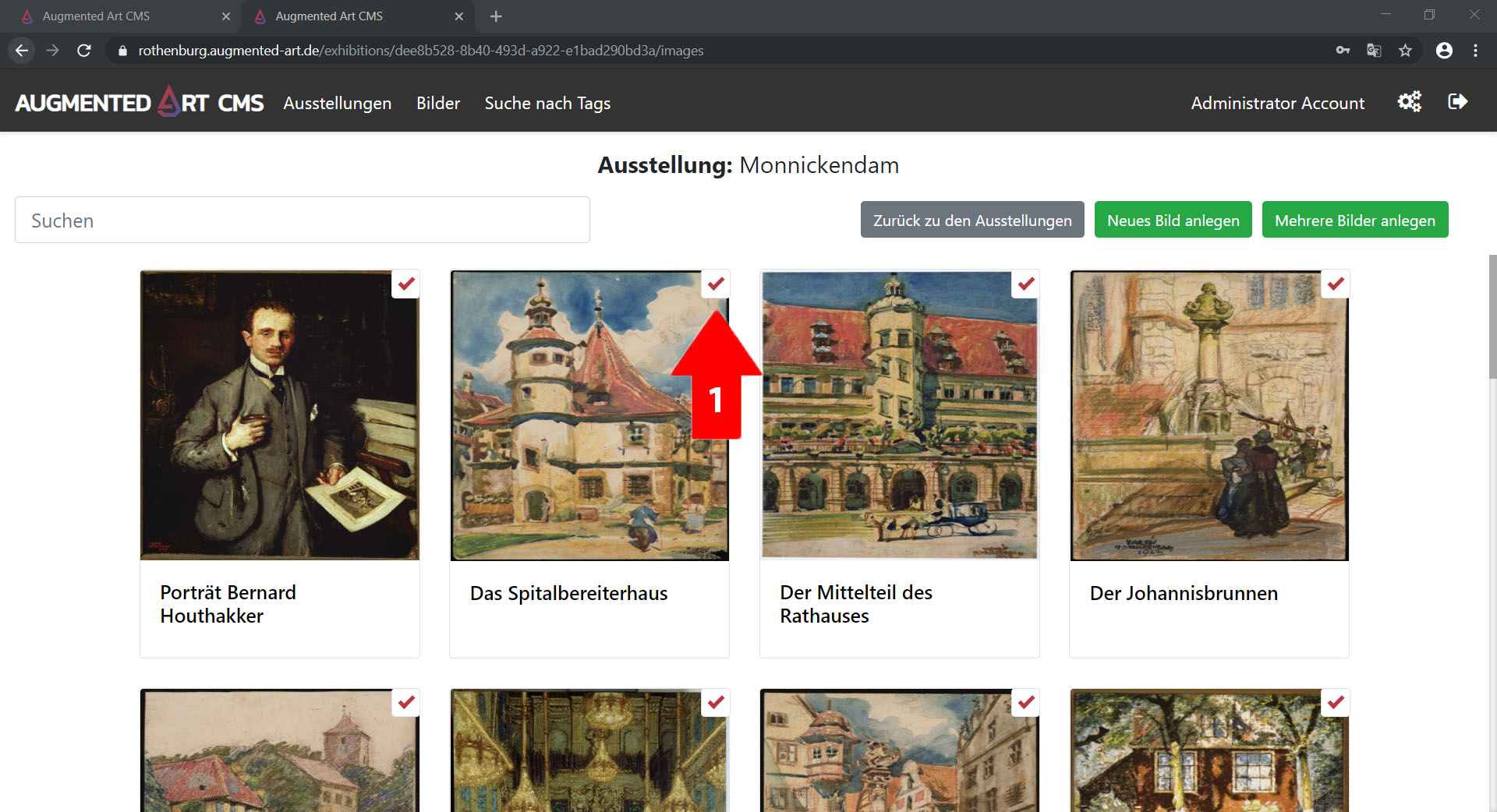Click title Das Spitalbereiterhaus
This screenshot has width=1497, height=812.
point(568,593)
